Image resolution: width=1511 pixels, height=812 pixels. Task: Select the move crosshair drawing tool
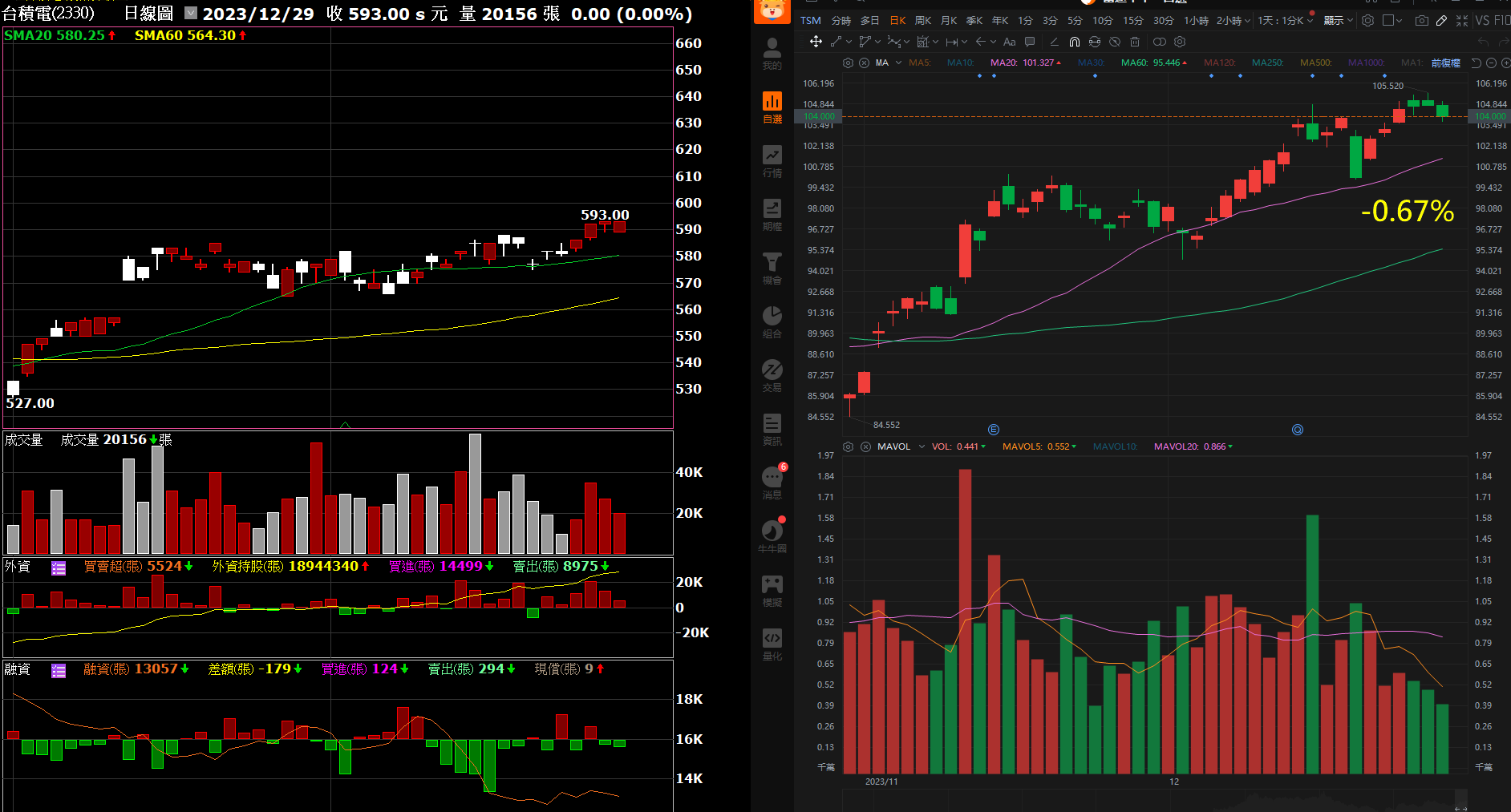click(x=816, y=42)
